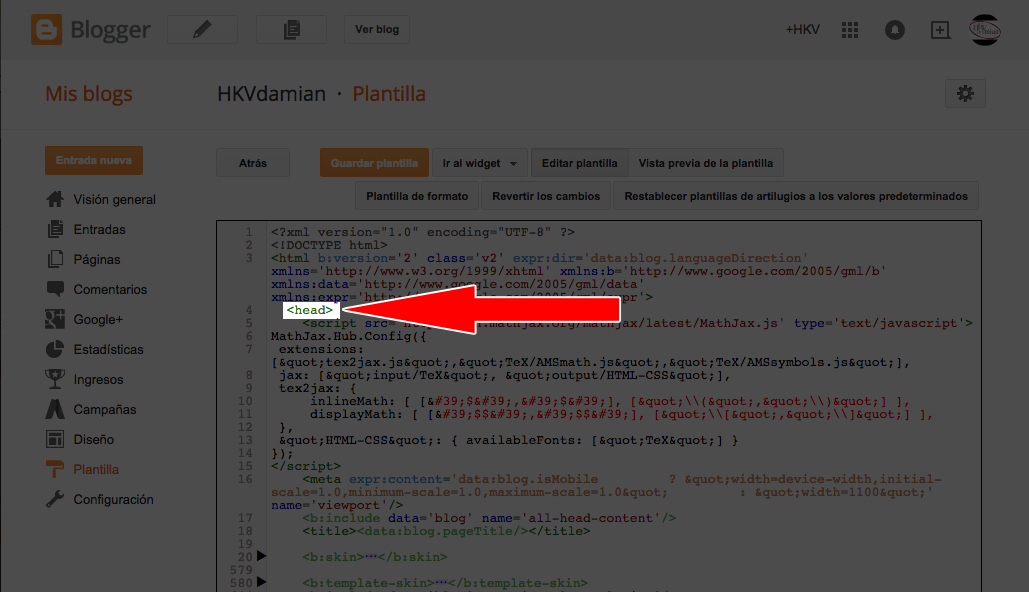
Task: Click the layout icon beside Diseño
Action: 55,439
